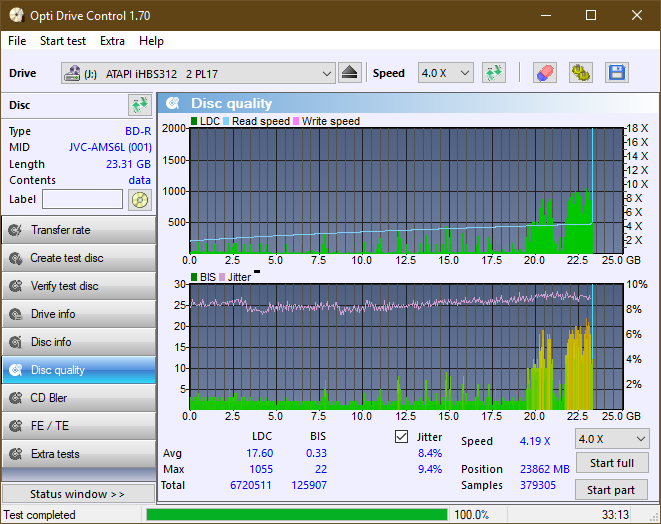Click the LDC upper graph area
Screen dimensions: 661x524
click(x=406, y=191)
